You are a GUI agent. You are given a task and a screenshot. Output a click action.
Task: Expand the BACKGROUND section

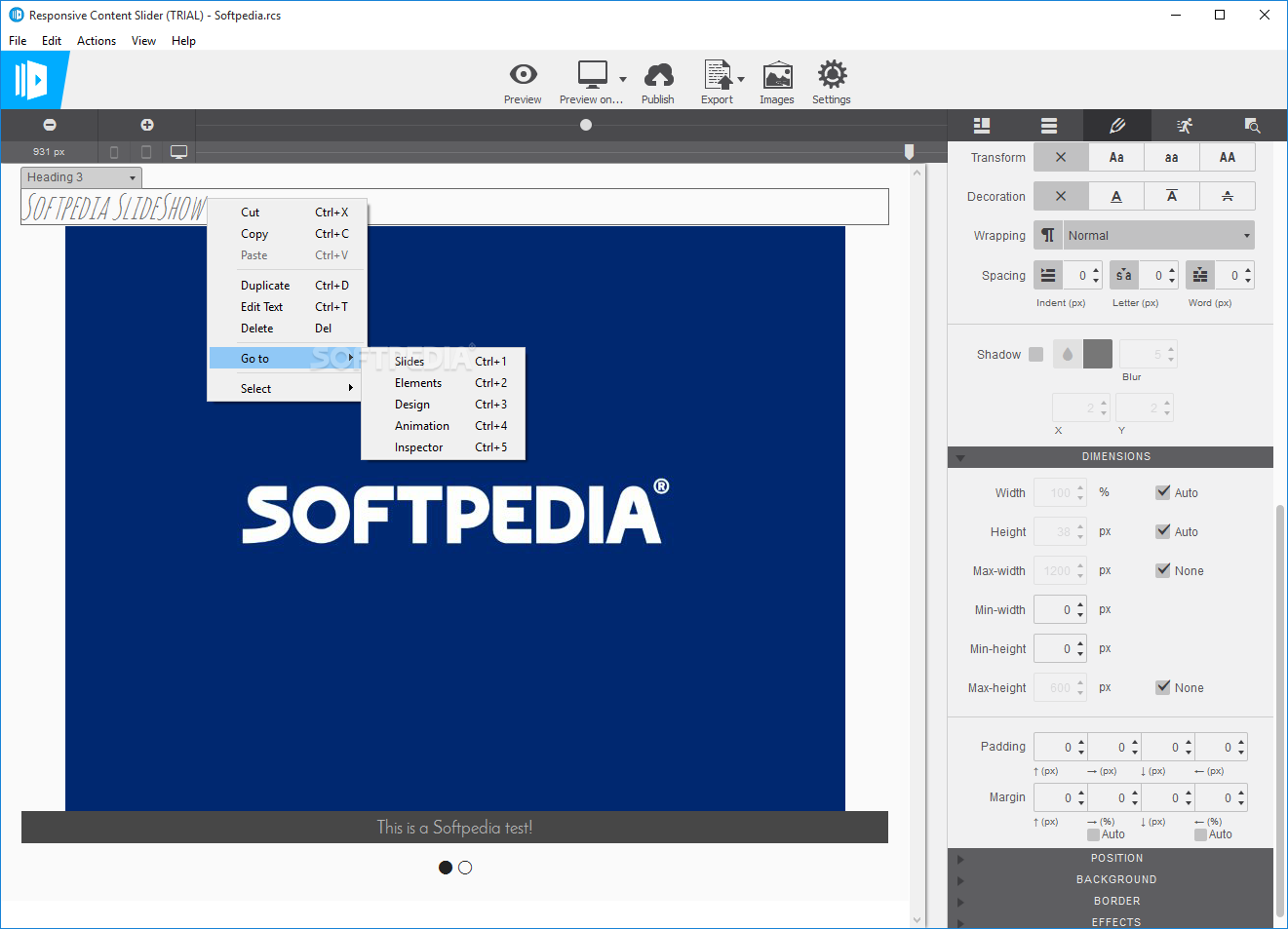click(1111, 880)
